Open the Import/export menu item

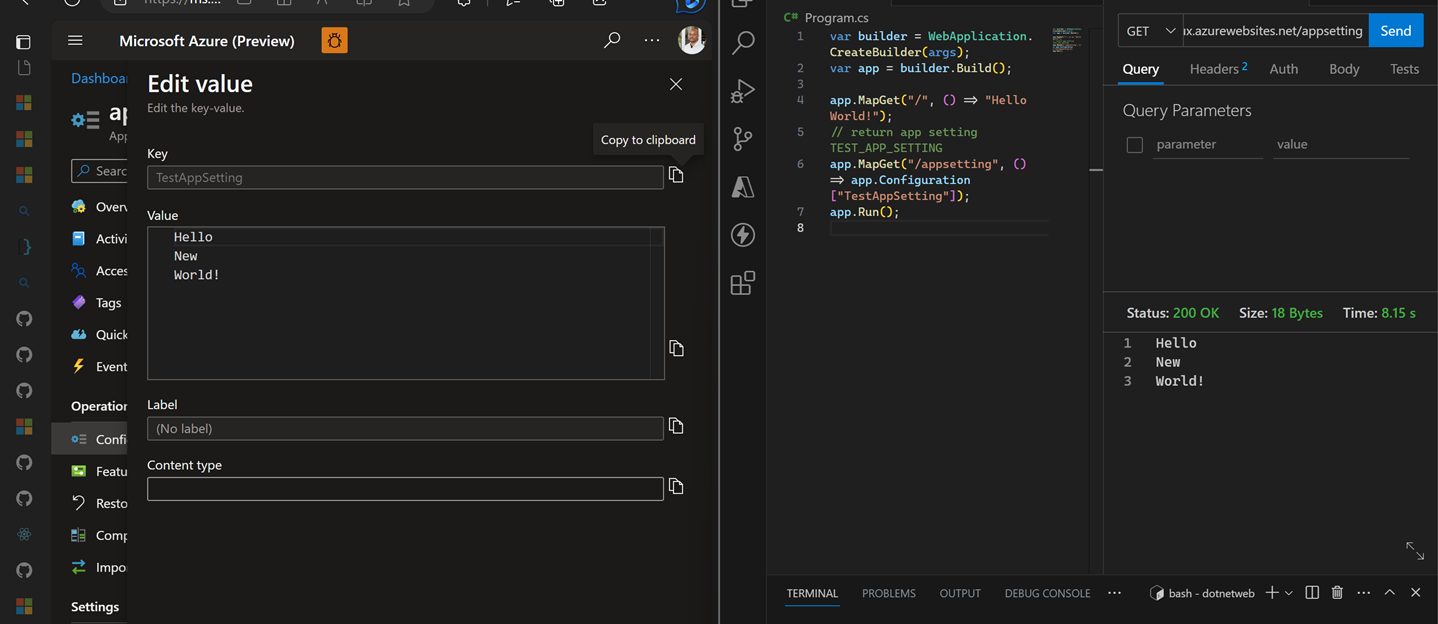coord(99,567)
